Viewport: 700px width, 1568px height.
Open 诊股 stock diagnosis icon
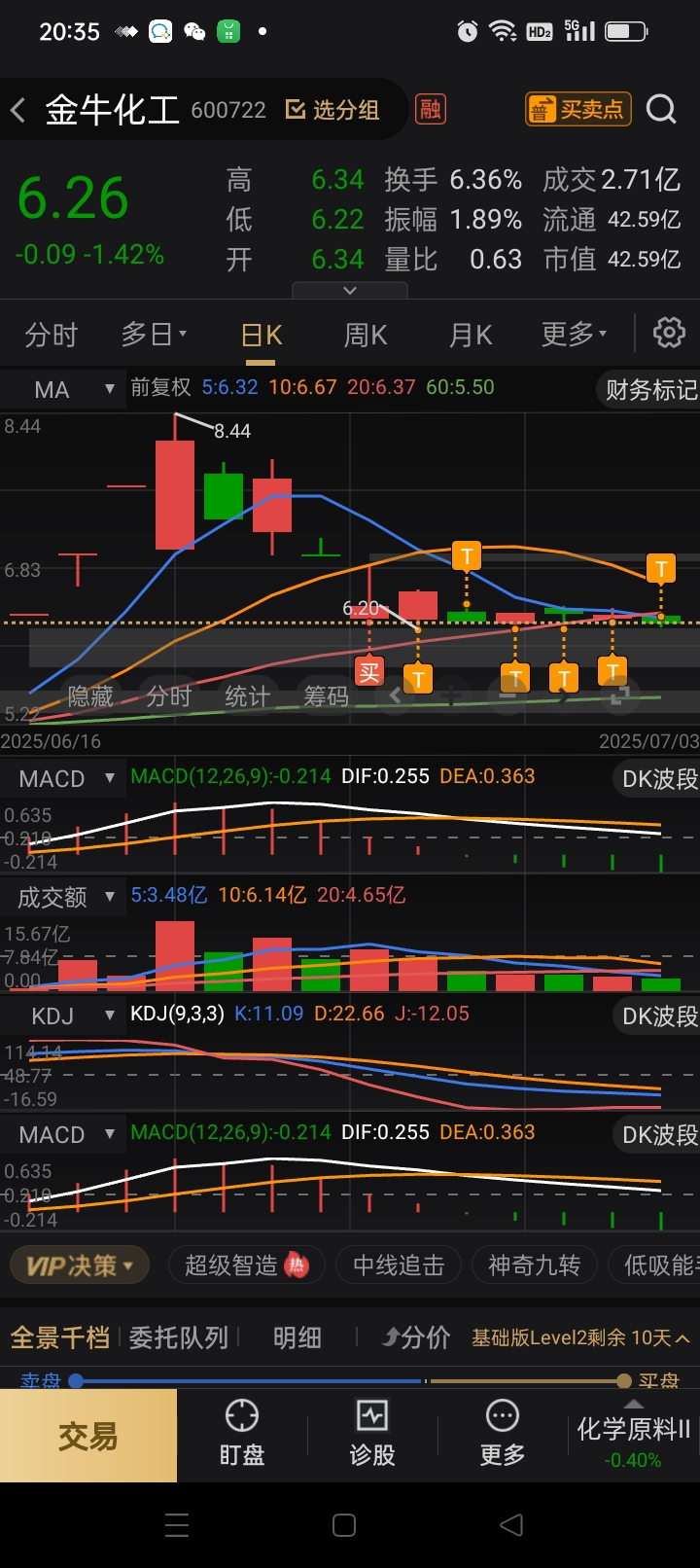click(x=372, y=1432)
